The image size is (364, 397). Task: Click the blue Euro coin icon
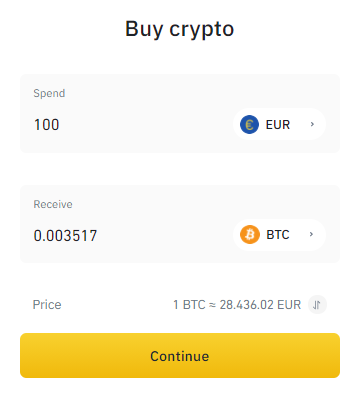(x=249, y=124)
